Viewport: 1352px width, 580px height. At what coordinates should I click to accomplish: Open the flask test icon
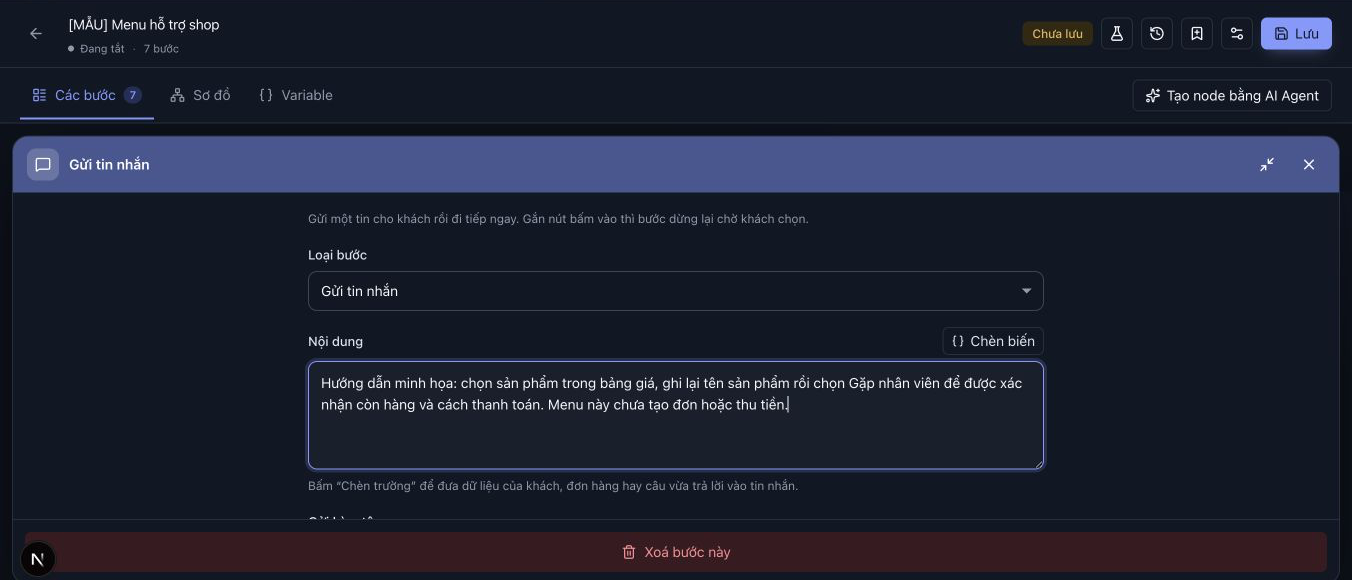pyautogui.click(x=1117, y=34)
